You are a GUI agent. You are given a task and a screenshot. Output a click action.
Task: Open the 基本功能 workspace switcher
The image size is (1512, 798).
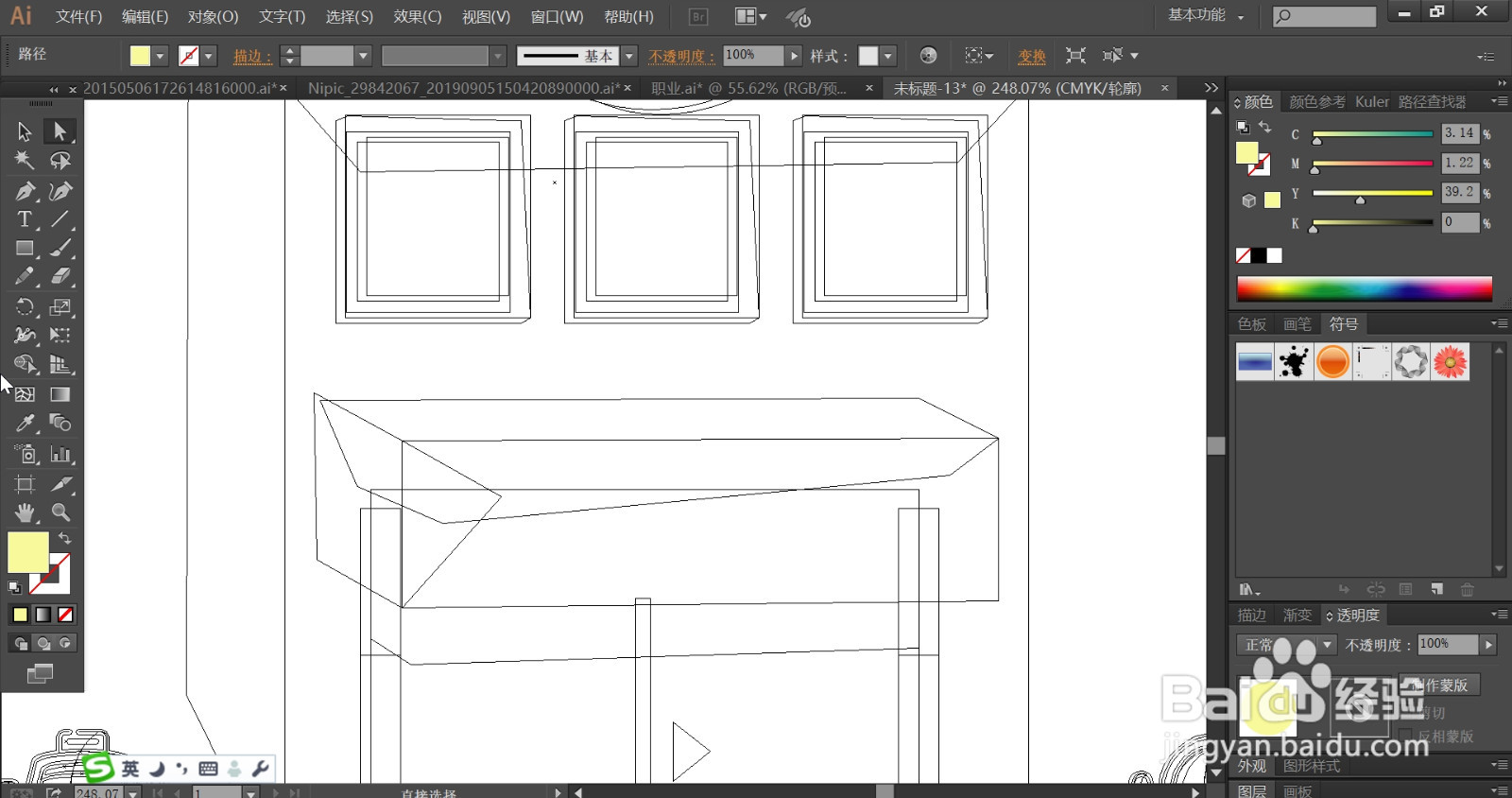(1206, 15)
